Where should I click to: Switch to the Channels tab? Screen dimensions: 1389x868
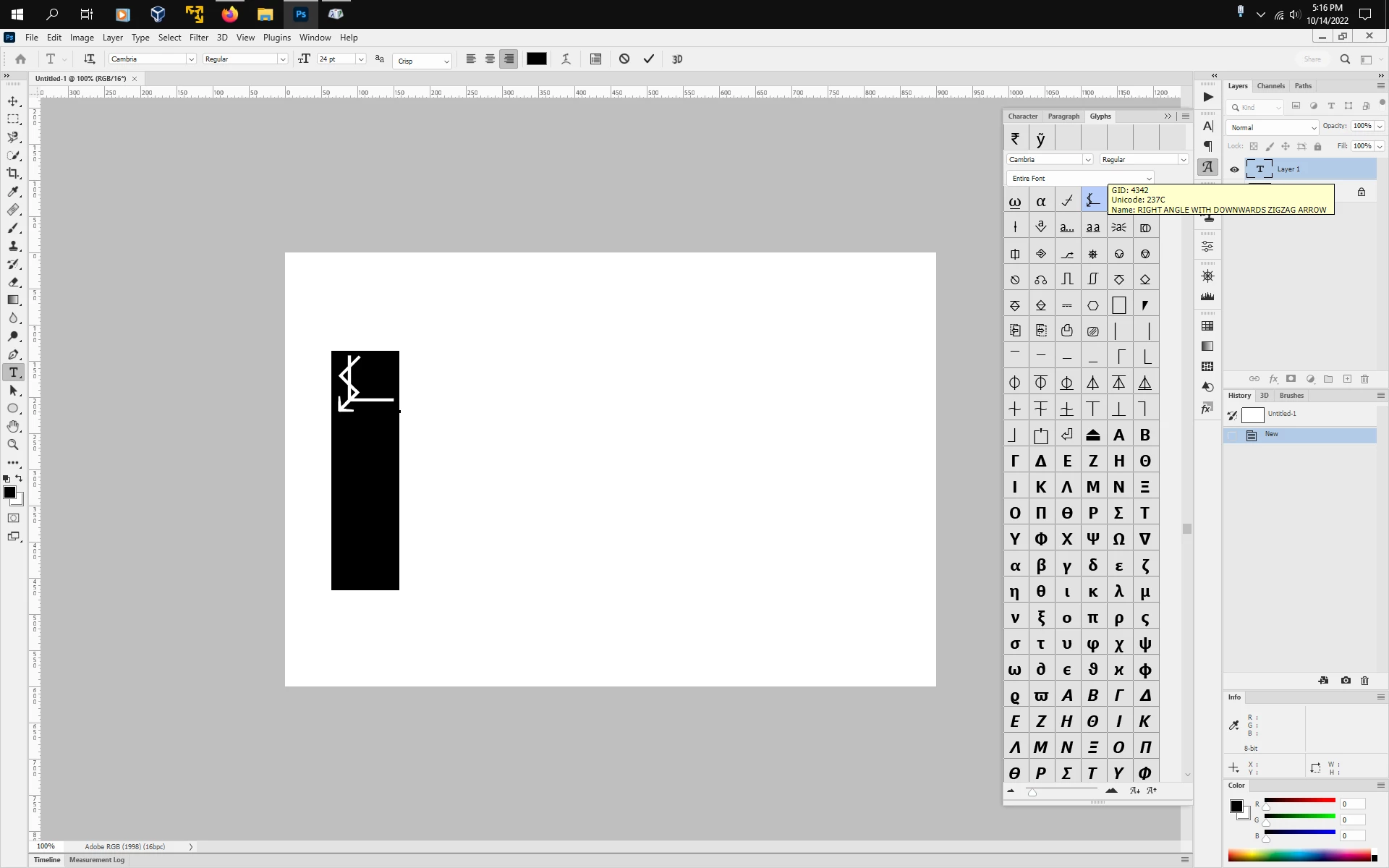1270,86
